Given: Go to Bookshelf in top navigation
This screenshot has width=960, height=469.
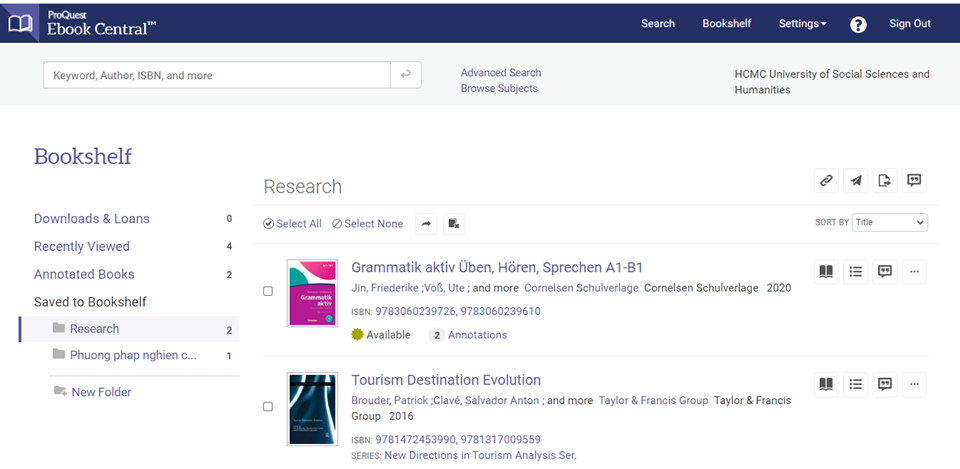Looking at the screenshot, I should pyautogui.click(x=727, y=24).
